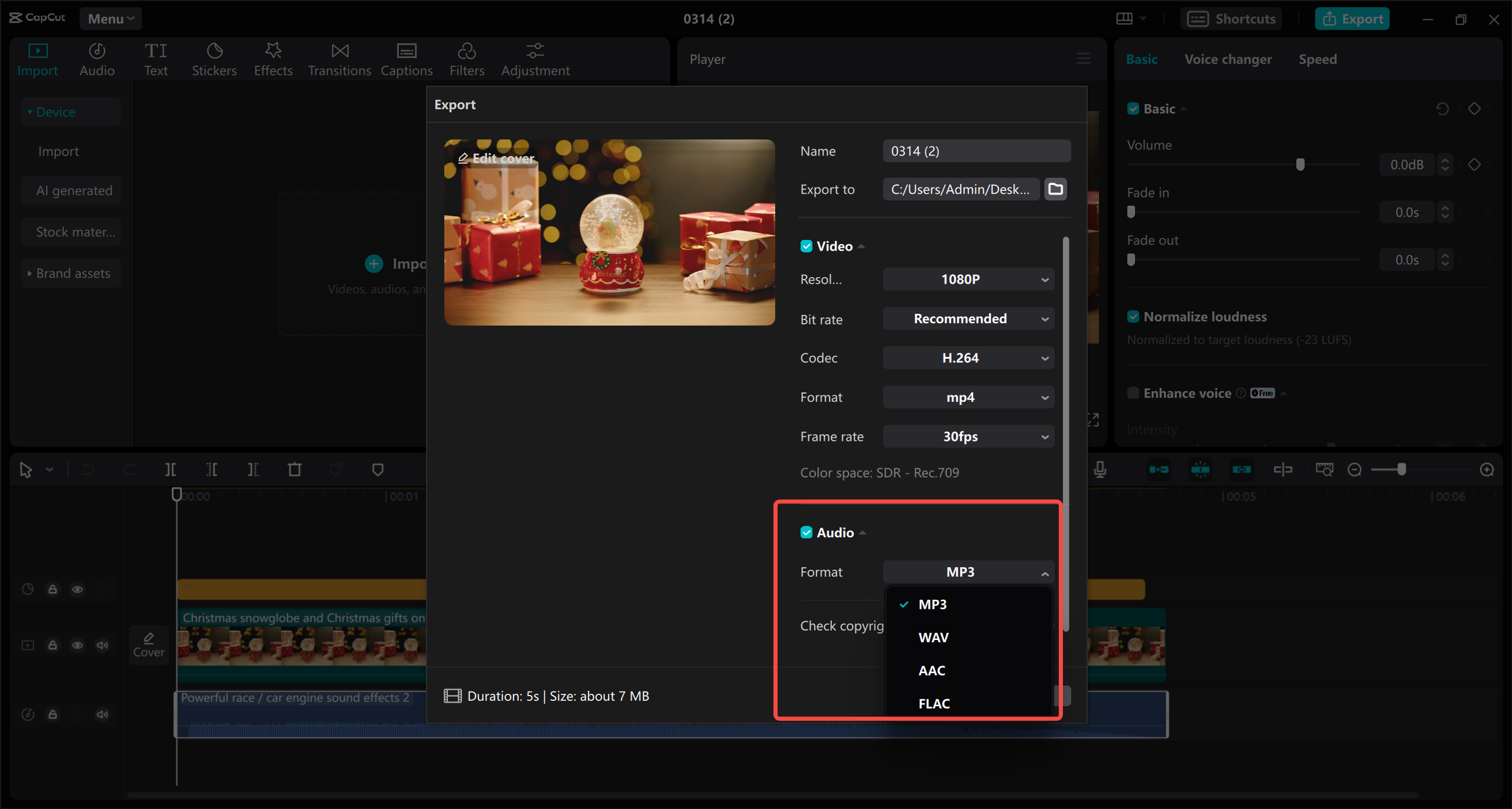Open the Menu dropdown
Screen dimensions: 1512x809
[110, 18]
